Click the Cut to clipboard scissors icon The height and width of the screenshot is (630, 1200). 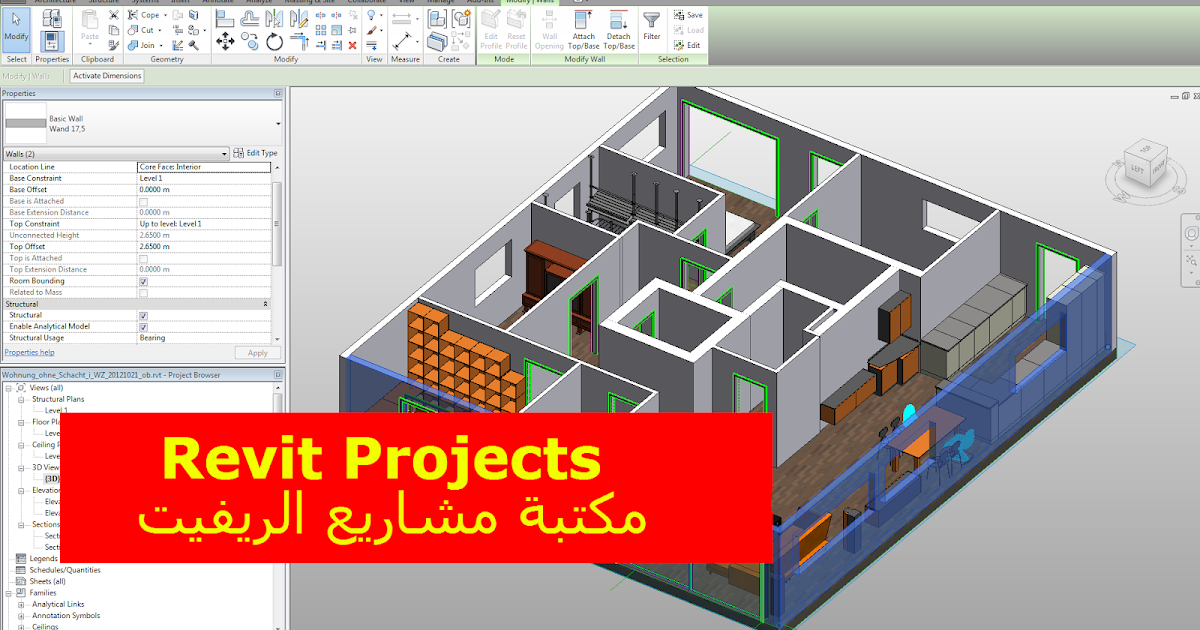(x=114, y=15)
